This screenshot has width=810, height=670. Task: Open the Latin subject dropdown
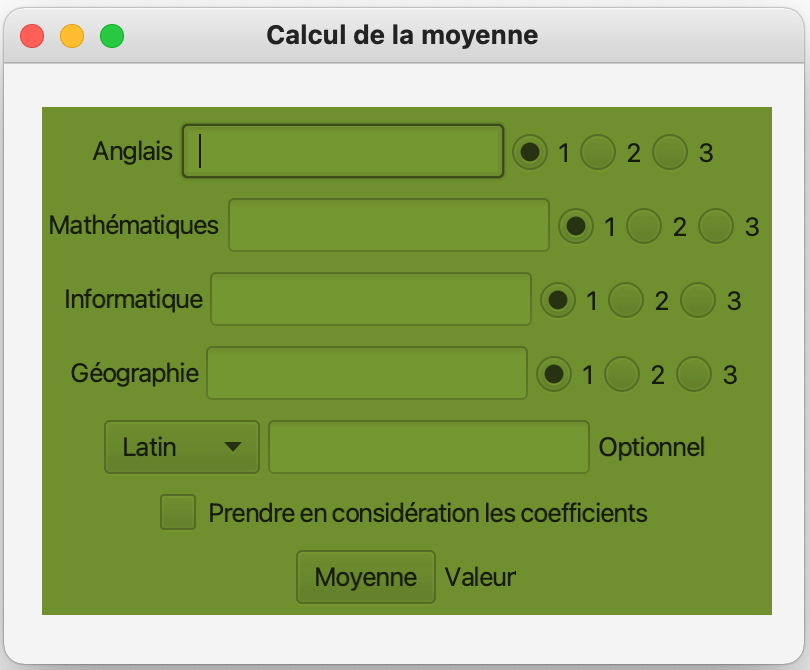pos(182,447)
